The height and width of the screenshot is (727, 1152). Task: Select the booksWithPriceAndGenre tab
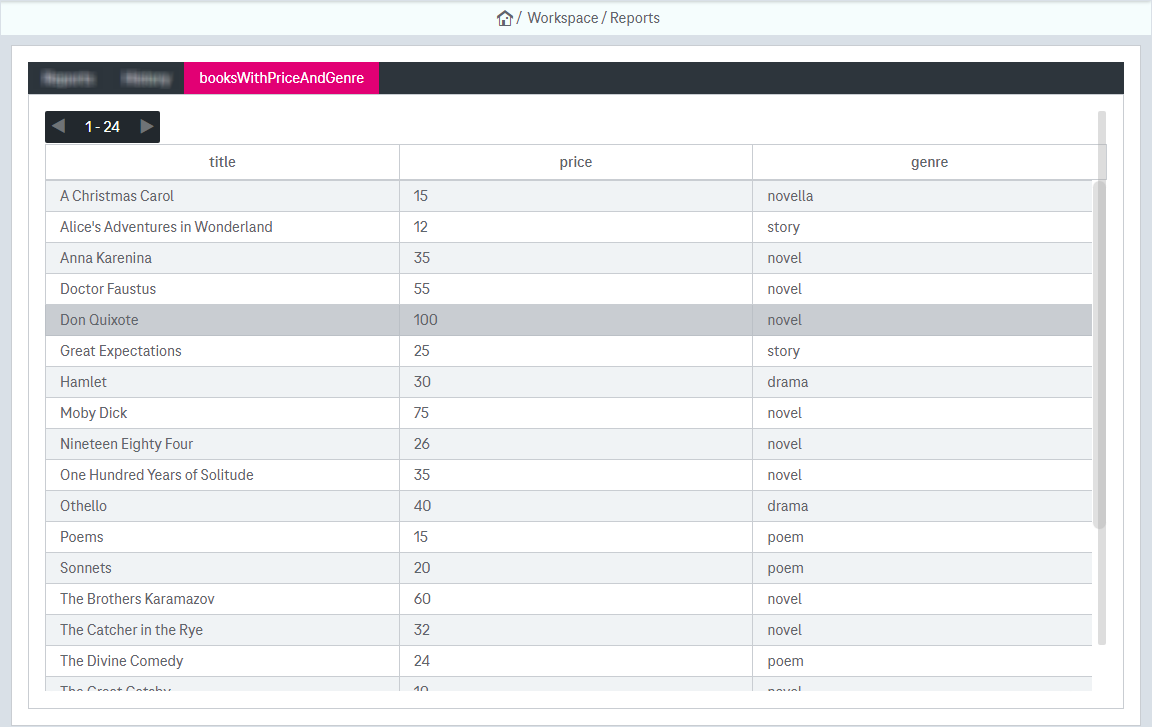tap(281, 78)
